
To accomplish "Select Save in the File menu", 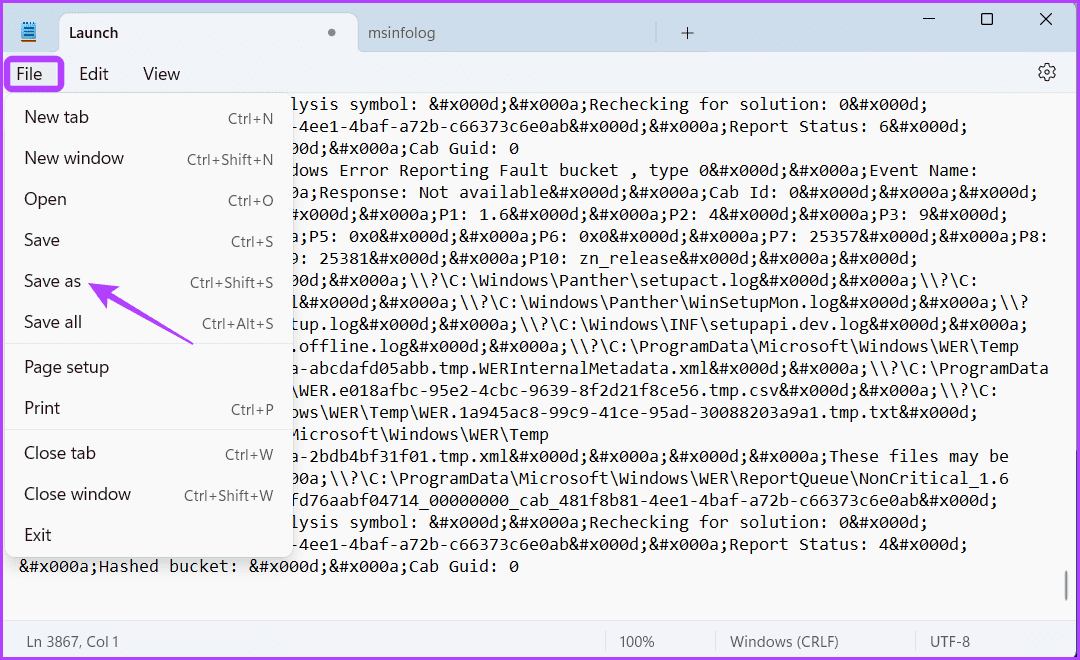I will point(148,240).
